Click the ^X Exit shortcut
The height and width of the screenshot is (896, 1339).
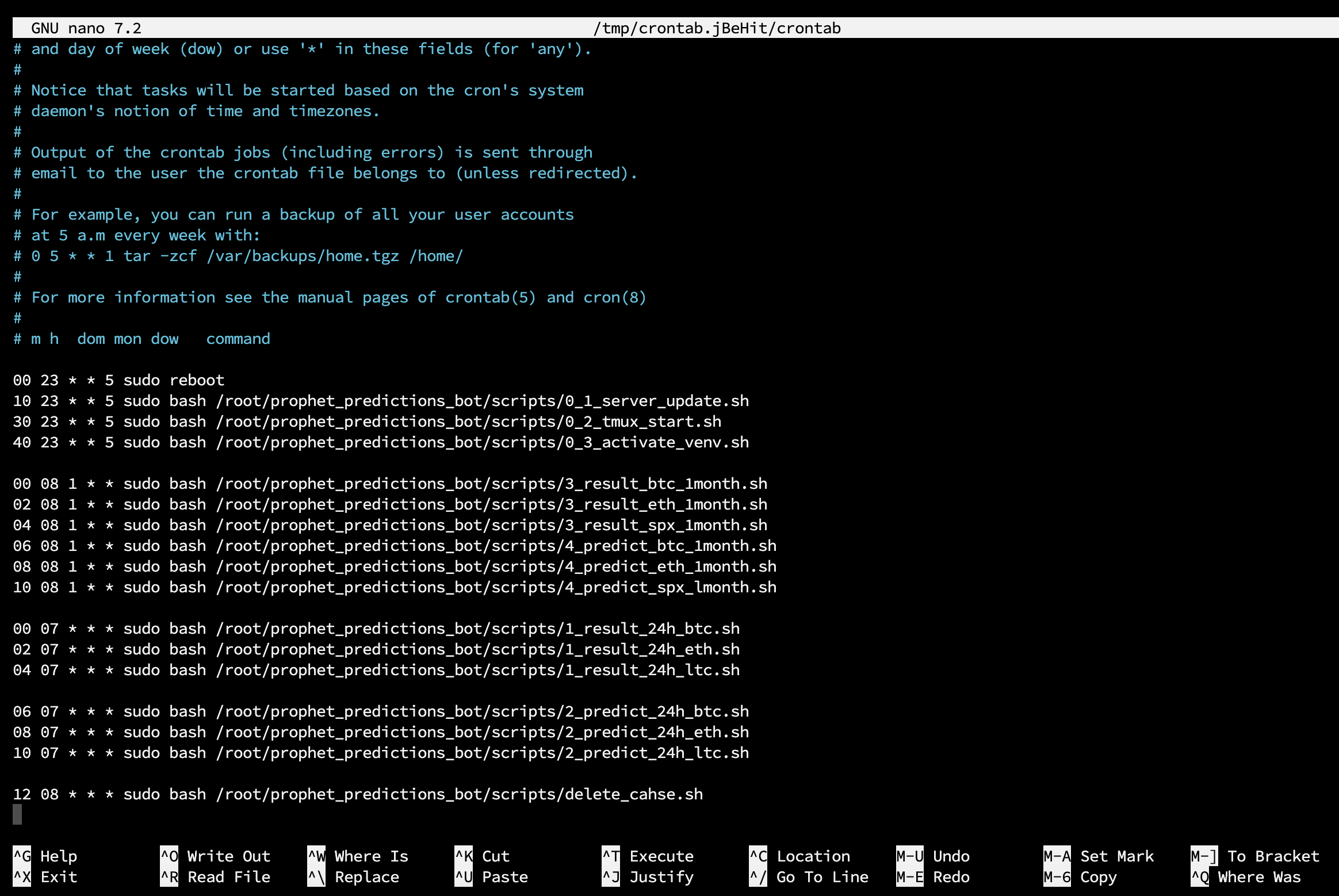(x=45, y=877)
